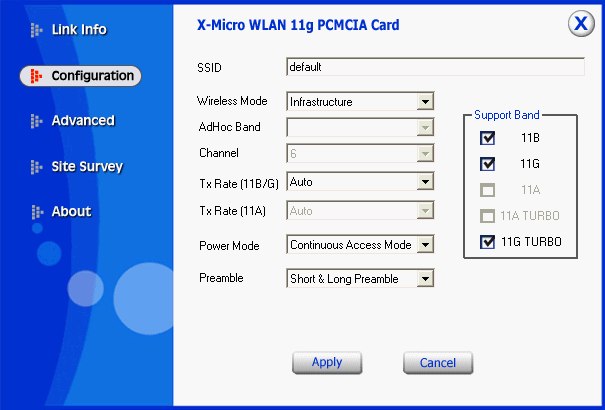Click the Cancel button

tap(438, 363)
